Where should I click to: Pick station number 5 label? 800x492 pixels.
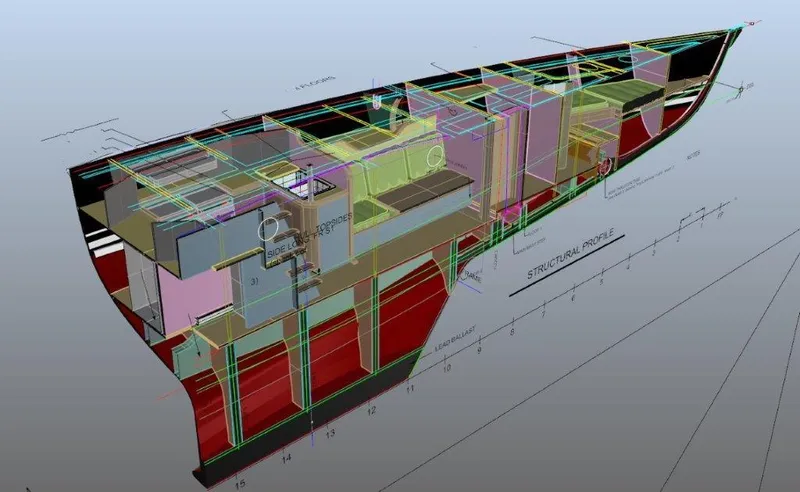[602, 281]
